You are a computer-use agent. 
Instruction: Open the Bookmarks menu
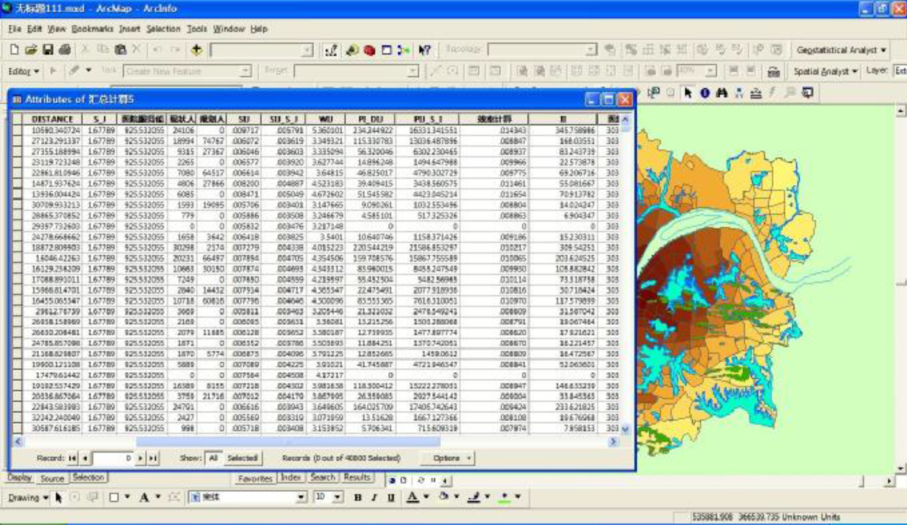tap(93, 29)
